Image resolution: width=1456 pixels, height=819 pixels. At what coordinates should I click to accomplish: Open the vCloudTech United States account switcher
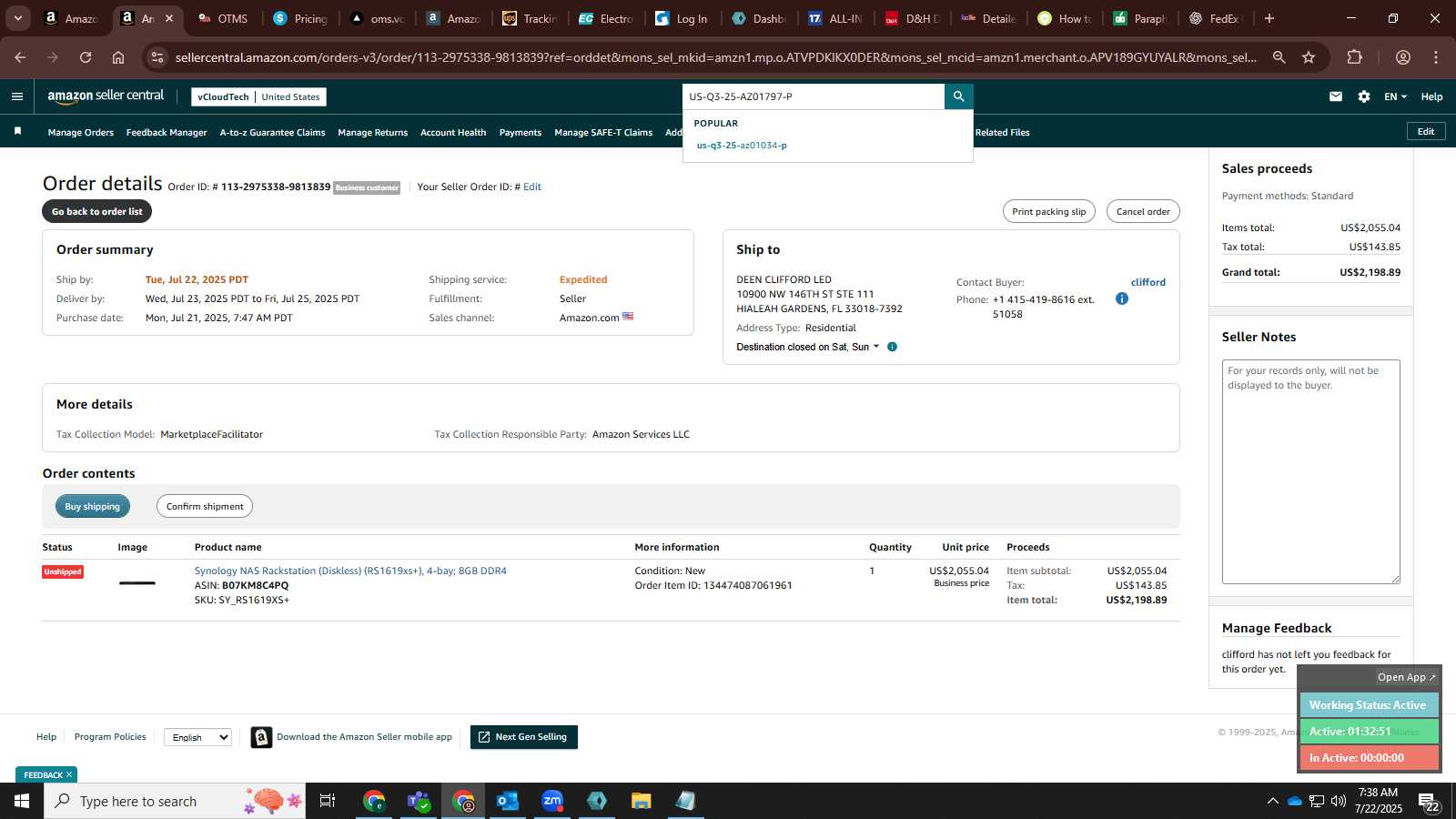[258, 96]
